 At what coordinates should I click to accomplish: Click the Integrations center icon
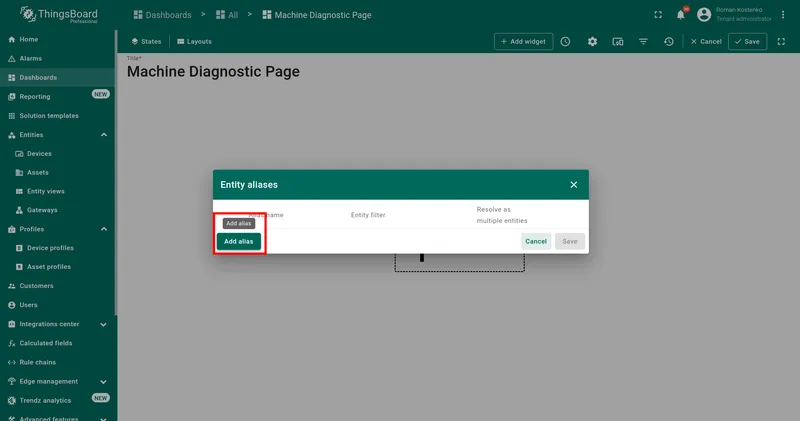(12, 324)
